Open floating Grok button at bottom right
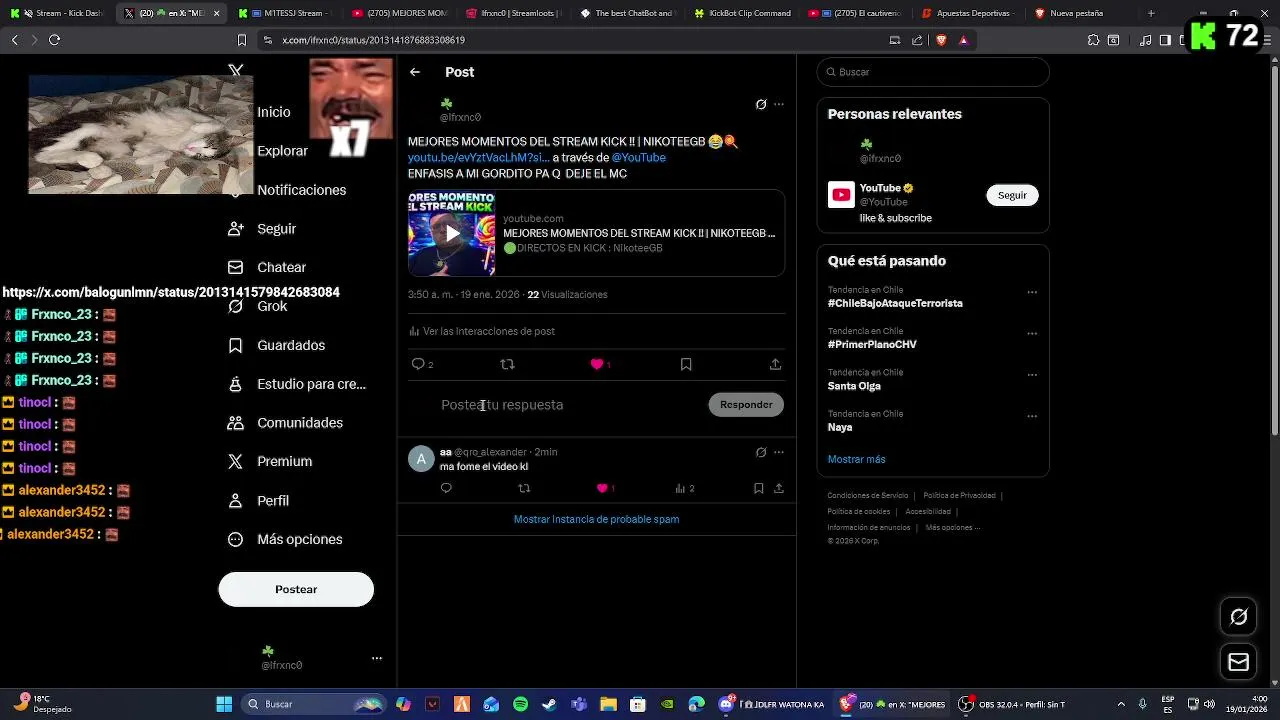1280x720 pixels. click(x=1238, y=617)
